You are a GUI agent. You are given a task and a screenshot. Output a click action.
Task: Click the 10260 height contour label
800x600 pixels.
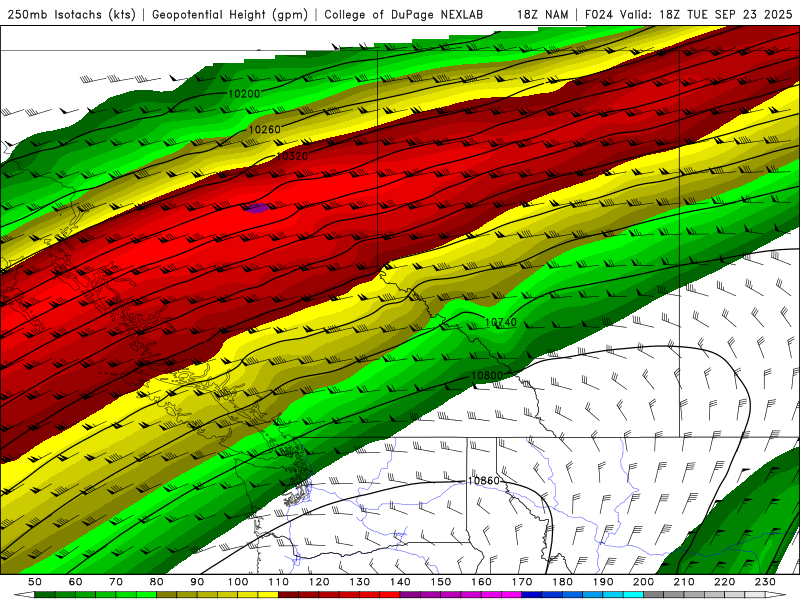tap(264, 130)
